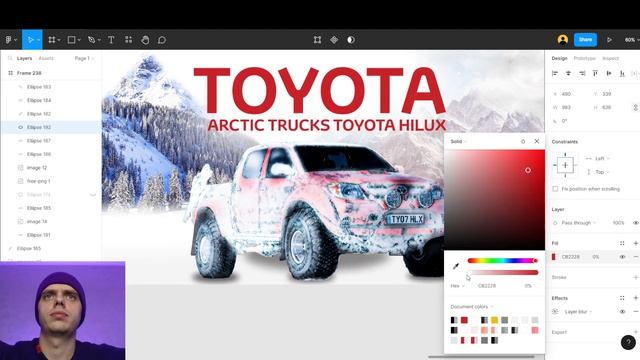Enable Fix position when scrolling checkbox

coord(555,189)
